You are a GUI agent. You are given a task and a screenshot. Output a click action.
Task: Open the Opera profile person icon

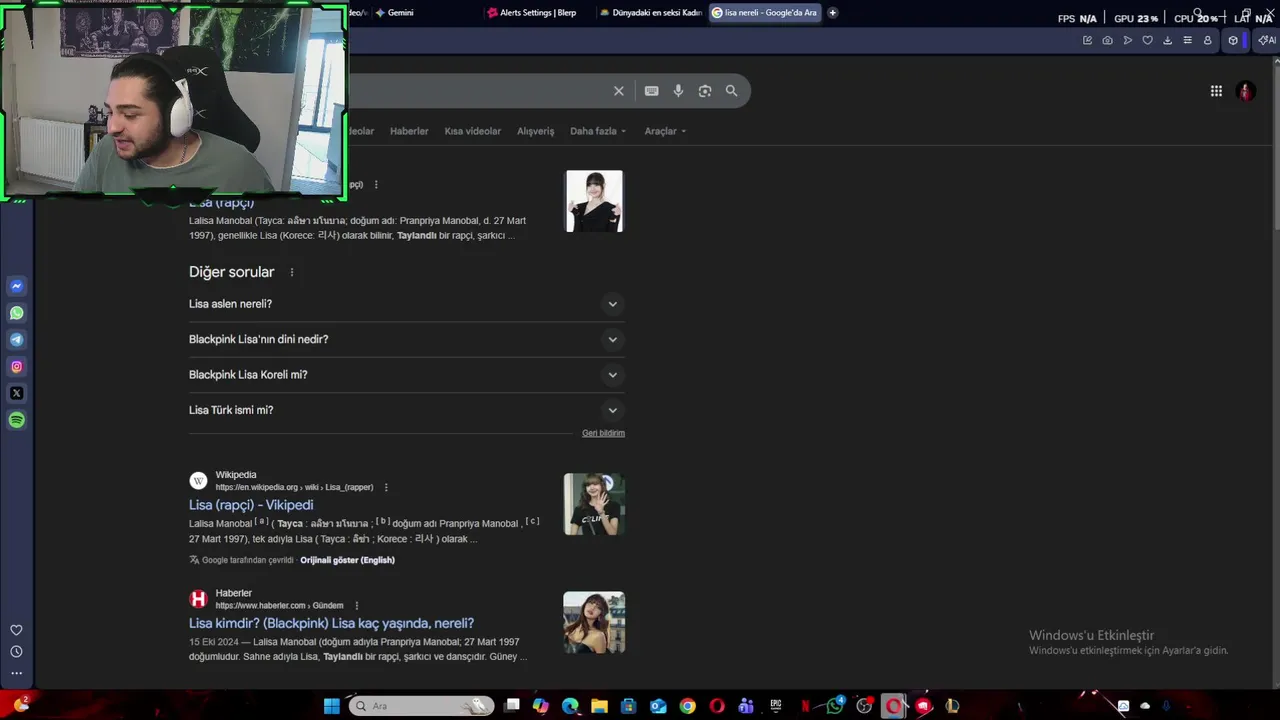(1207, 40)
